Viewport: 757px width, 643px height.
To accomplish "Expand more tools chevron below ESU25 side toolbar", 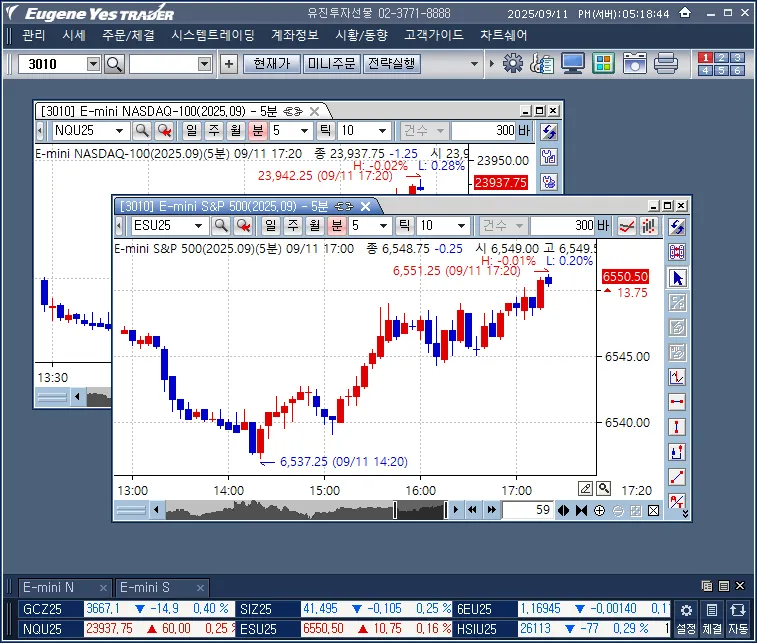I will pos(686,514).
